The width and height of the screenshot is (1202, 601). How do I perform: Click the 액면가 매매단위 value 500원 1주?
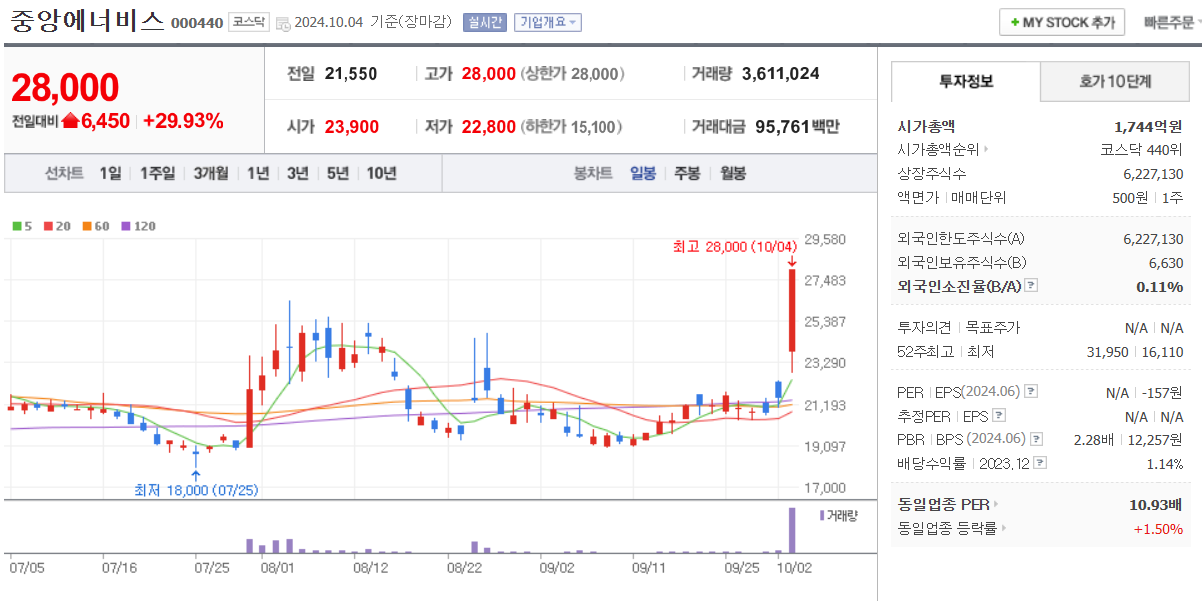click(x=1147, y=198)
